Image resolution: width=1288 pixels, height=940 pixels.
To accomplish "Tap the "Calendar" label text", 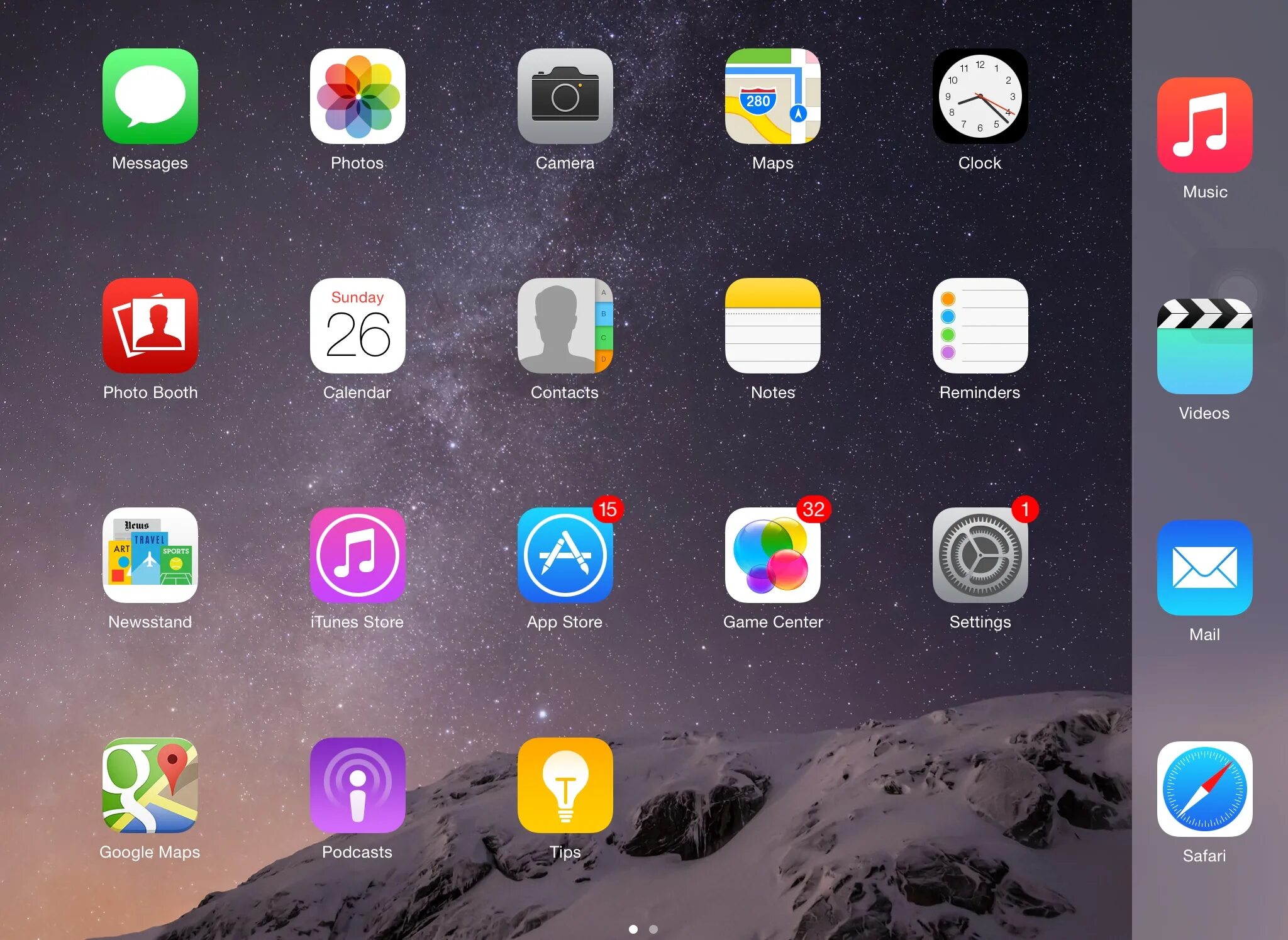I will coord(357,392).
